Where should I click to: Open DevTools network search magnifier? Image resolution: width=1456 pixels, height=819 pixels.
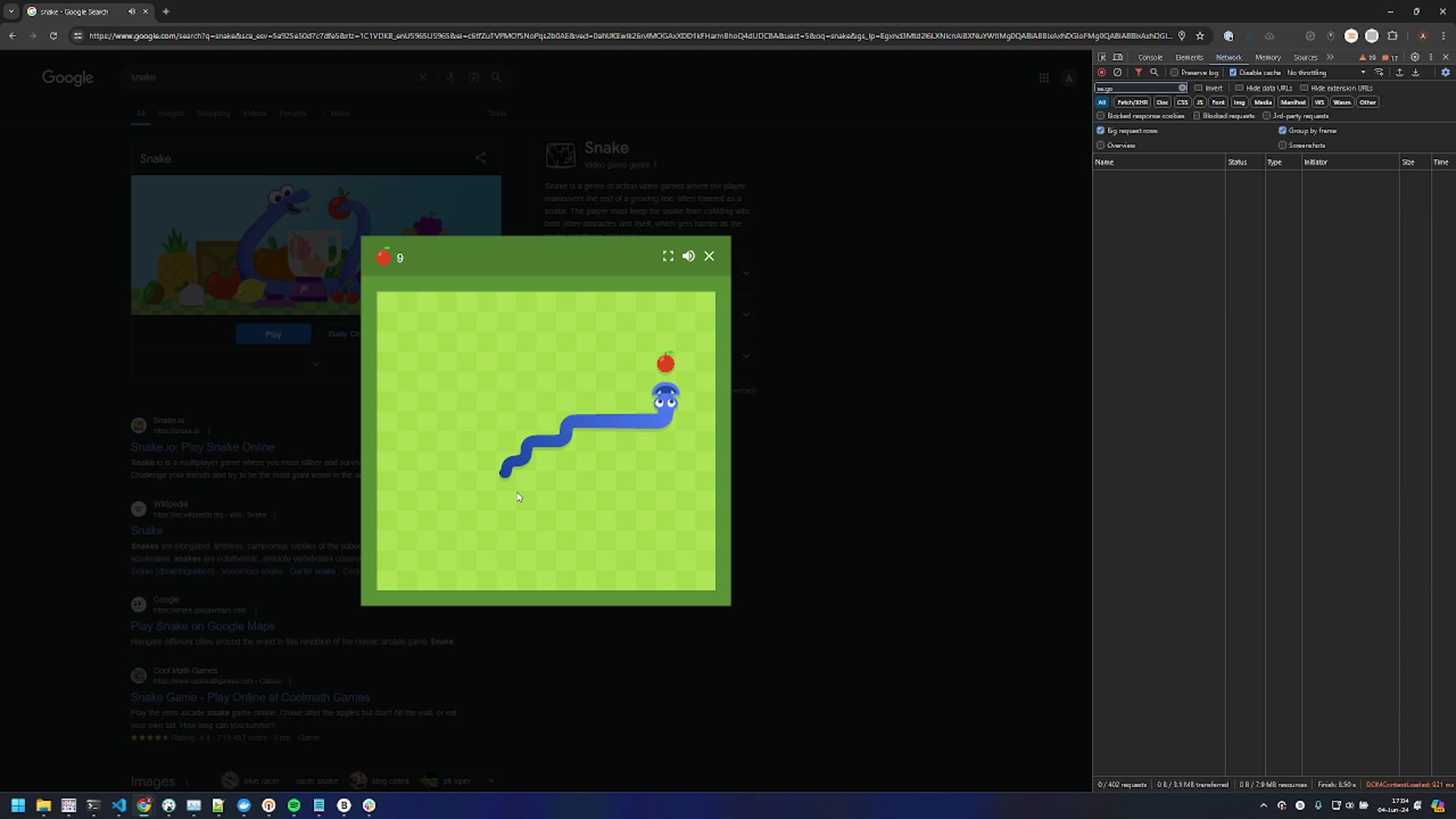[1154, 73]
